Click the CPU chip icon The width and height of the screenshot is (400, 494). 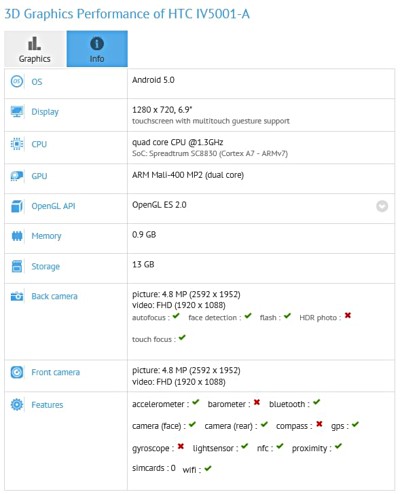tap(17, 144)
